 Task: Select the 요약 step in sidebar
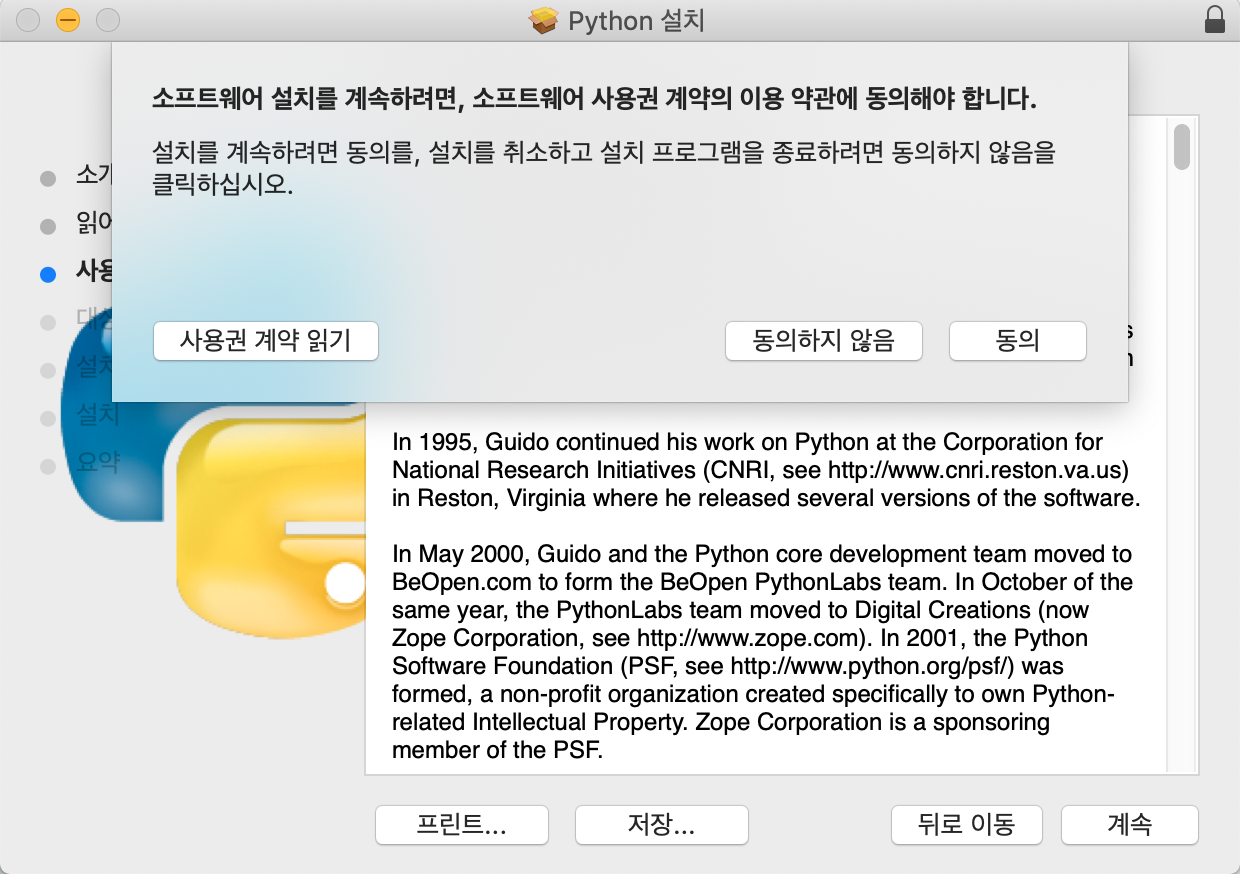[x=98, y=462]
